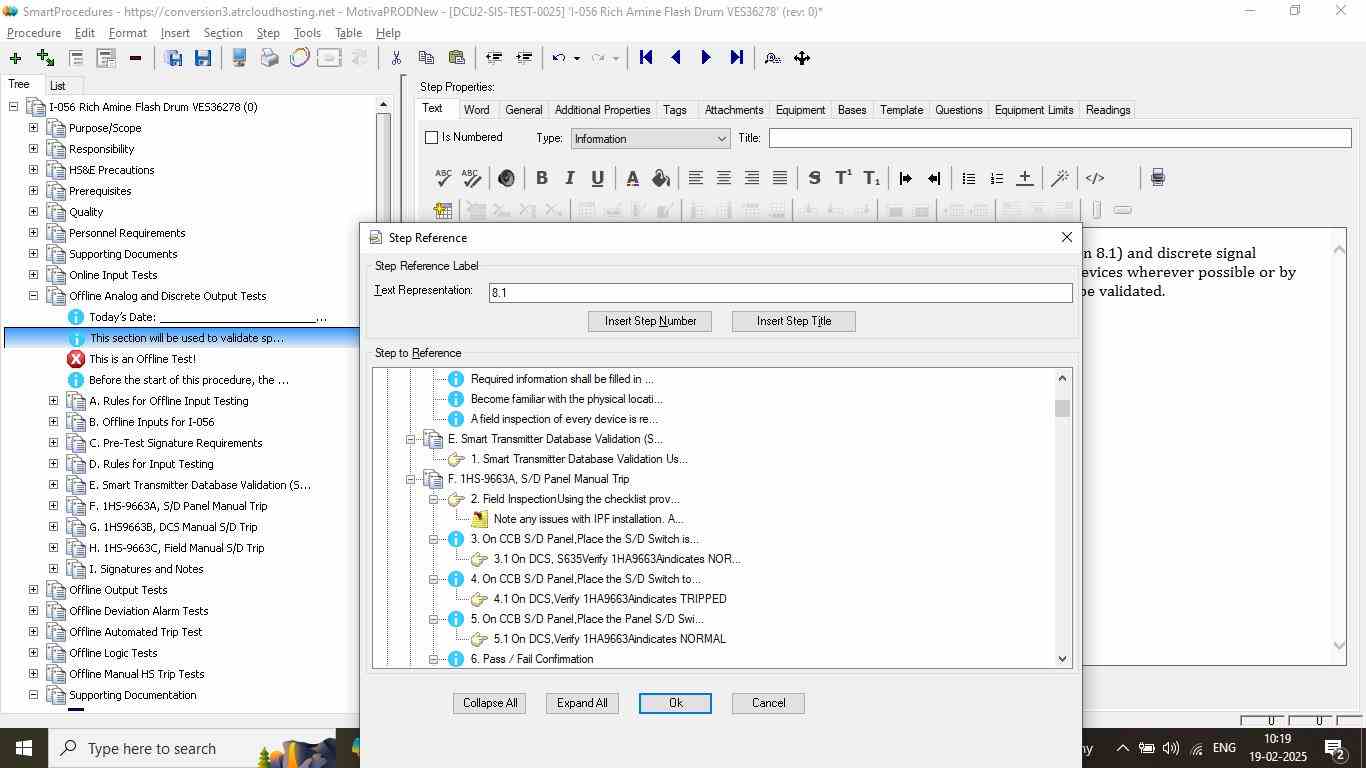Click the numbered list icon

(996, 178)
